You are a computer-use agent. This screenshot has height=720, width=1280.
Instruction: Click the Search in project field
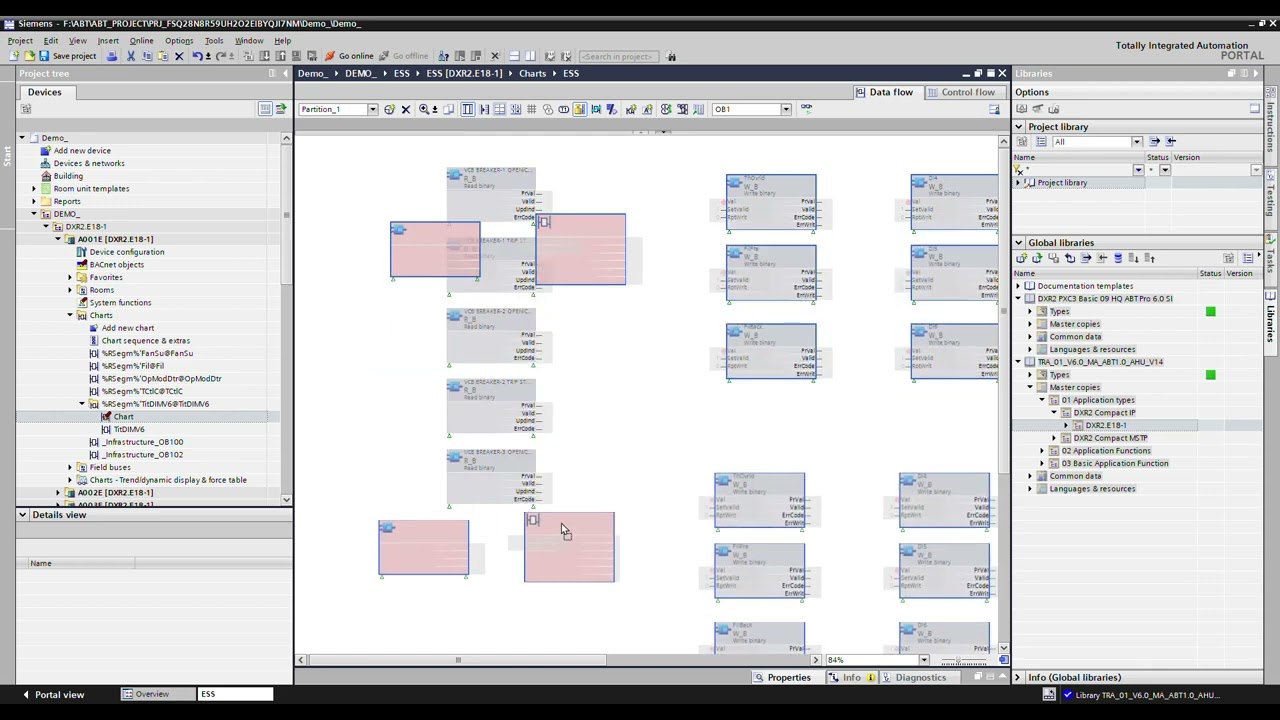point(619,56)
